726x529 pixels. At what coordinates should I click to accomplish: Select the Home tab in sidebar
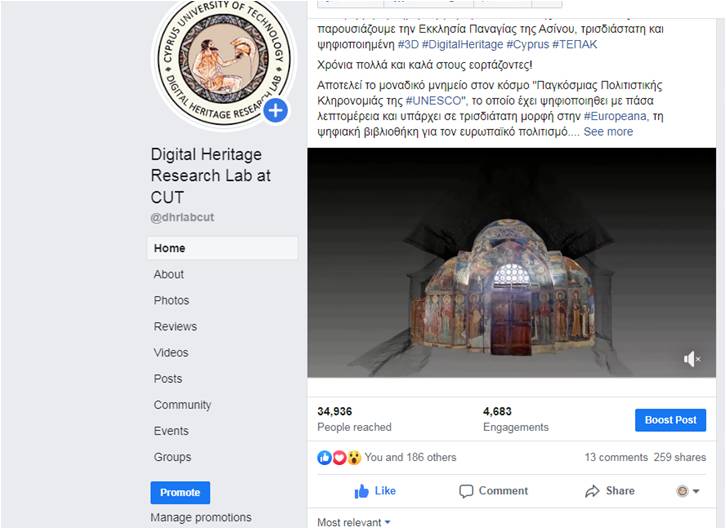[x=222, y=248]
